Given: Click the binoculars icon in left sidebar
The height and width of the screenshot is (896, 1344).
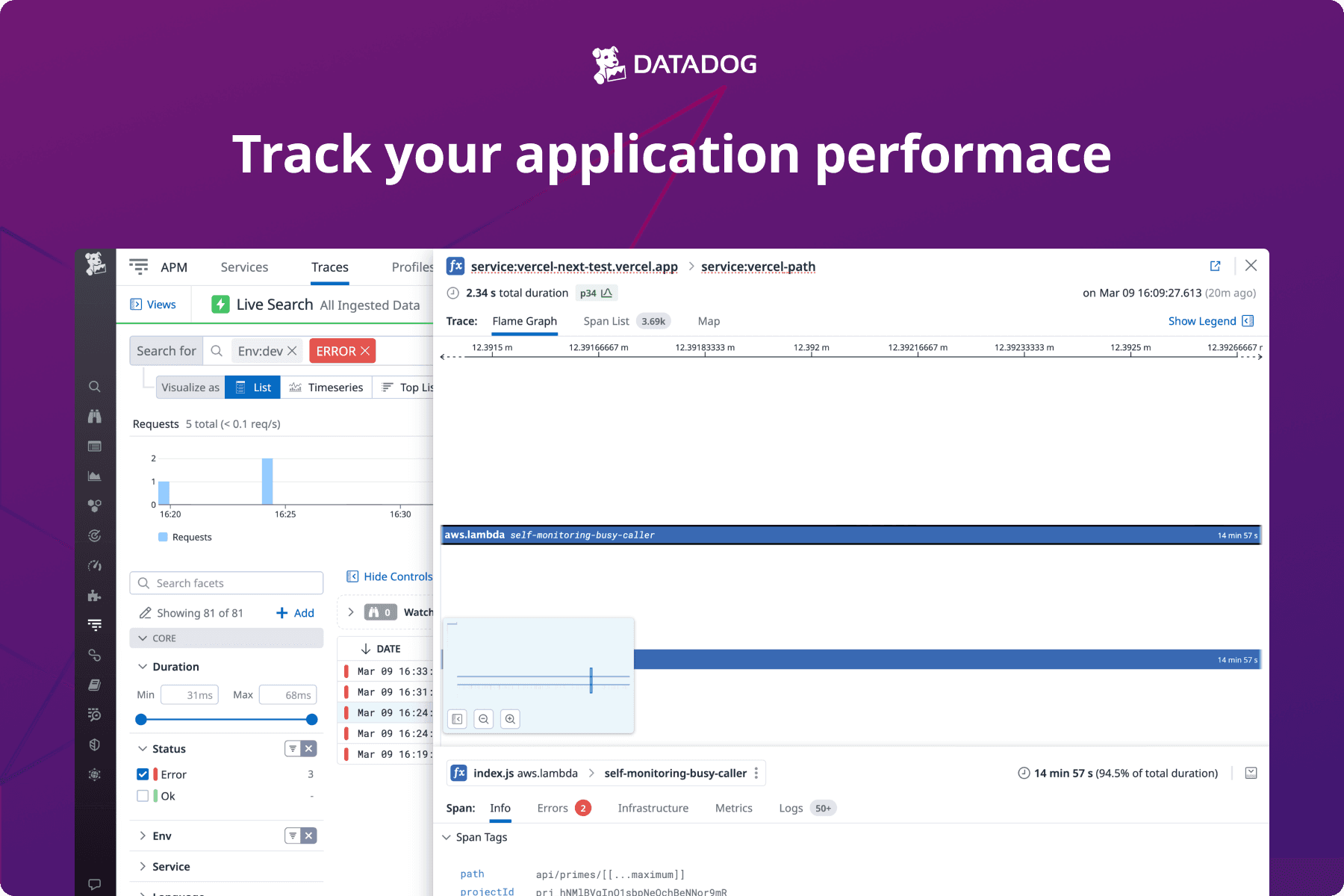Looking at the screenshot, I should click(94, 417).
